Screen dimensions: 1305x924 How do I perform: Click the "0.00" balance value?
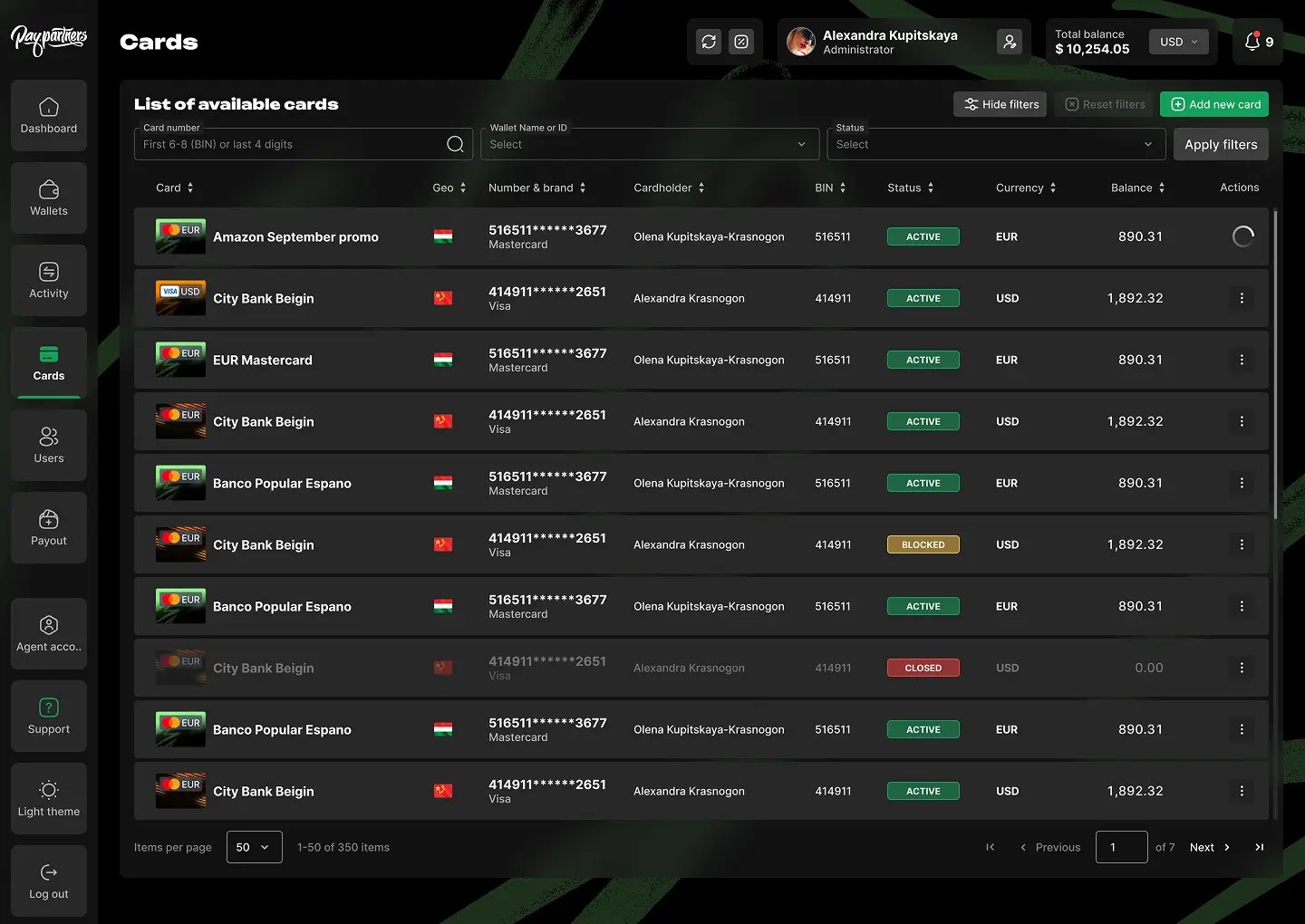1149,668
